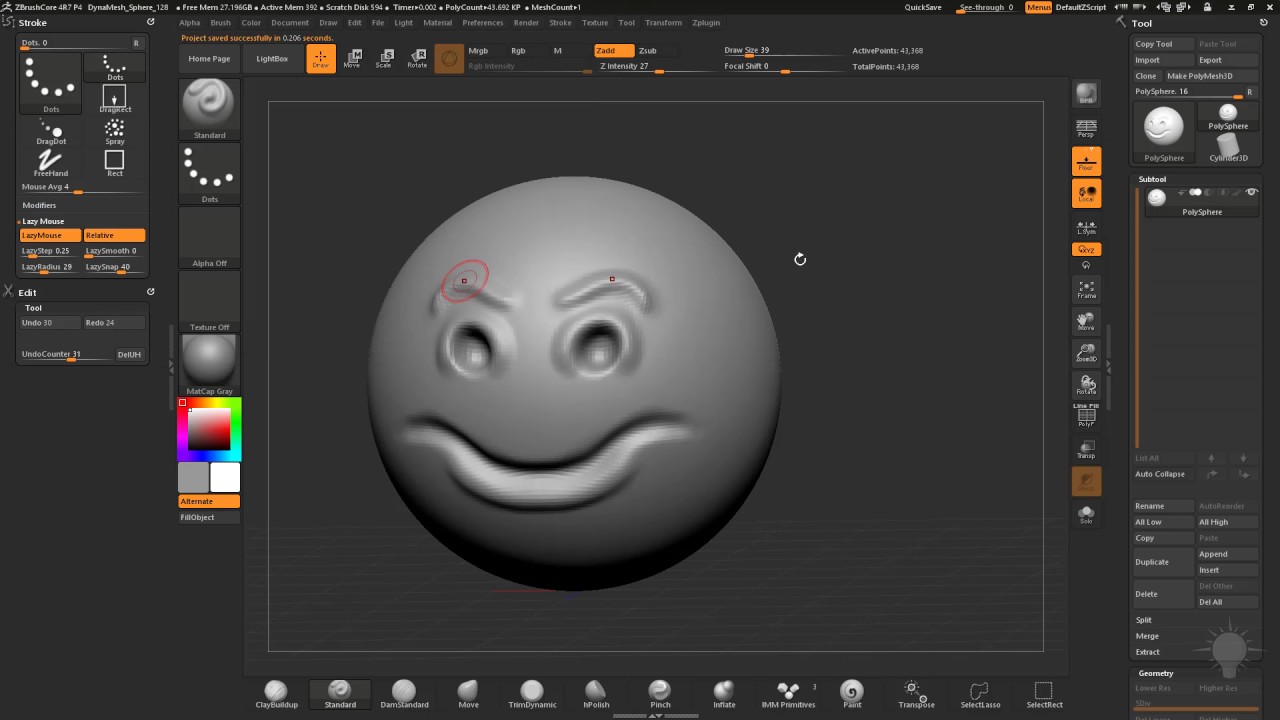Open the Zplugin menu
Screen dimensions: 1280x720
tap(706, 22)
